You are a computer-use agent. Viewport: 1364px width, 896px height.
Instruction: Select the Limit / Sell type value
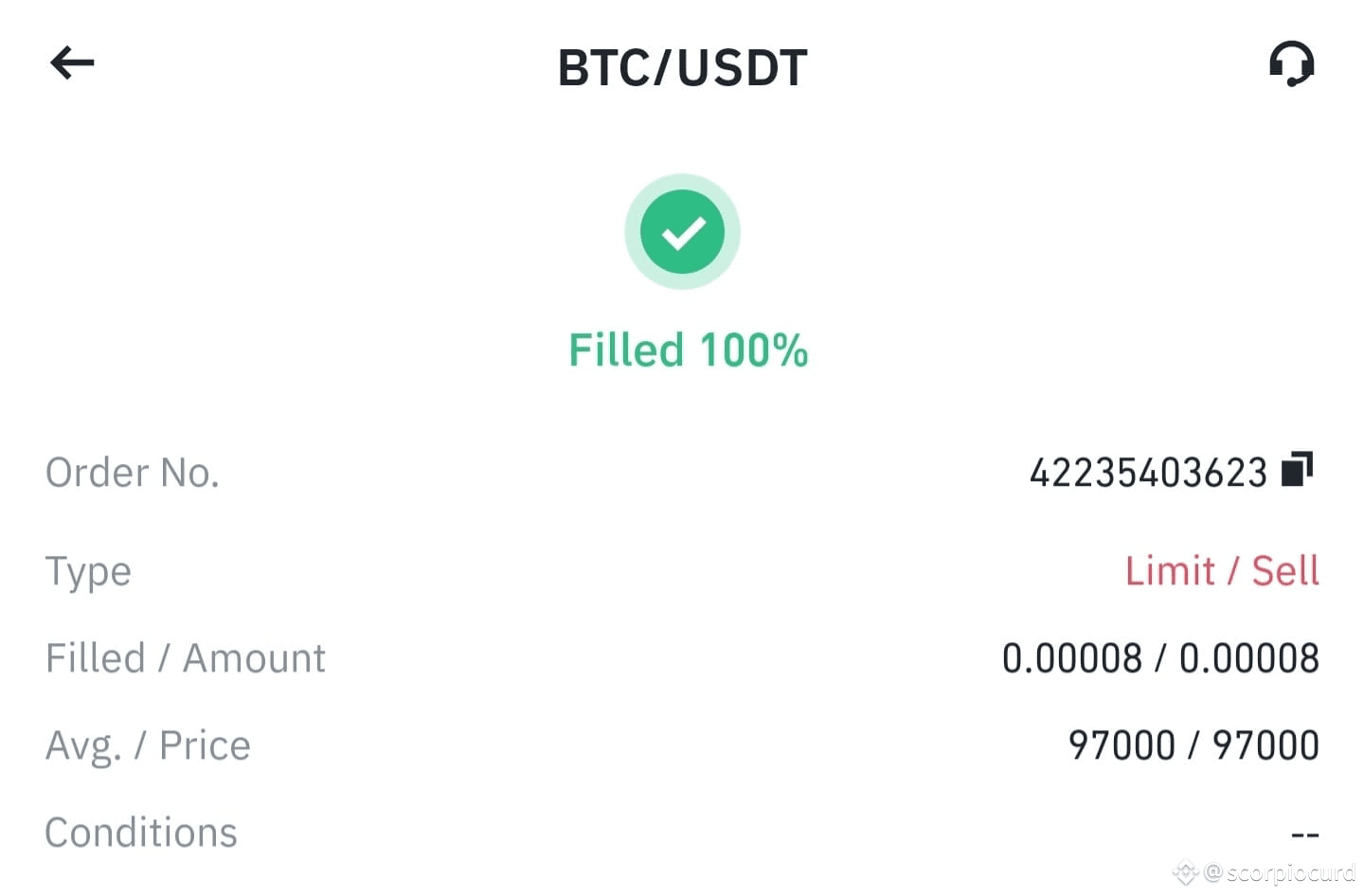[1221, 570]
